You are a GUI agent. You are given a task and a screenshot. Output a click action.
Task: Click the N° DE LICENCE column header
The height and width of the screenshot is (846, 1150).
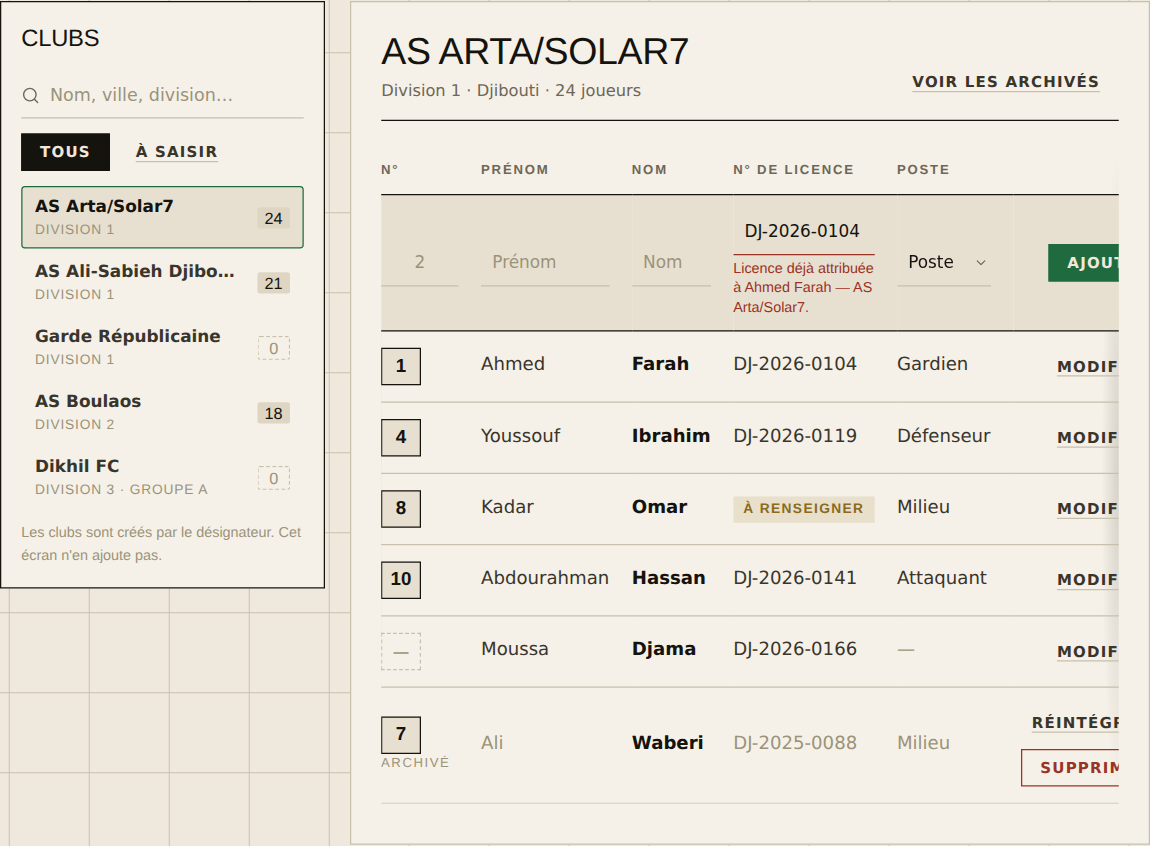point(794,170)
